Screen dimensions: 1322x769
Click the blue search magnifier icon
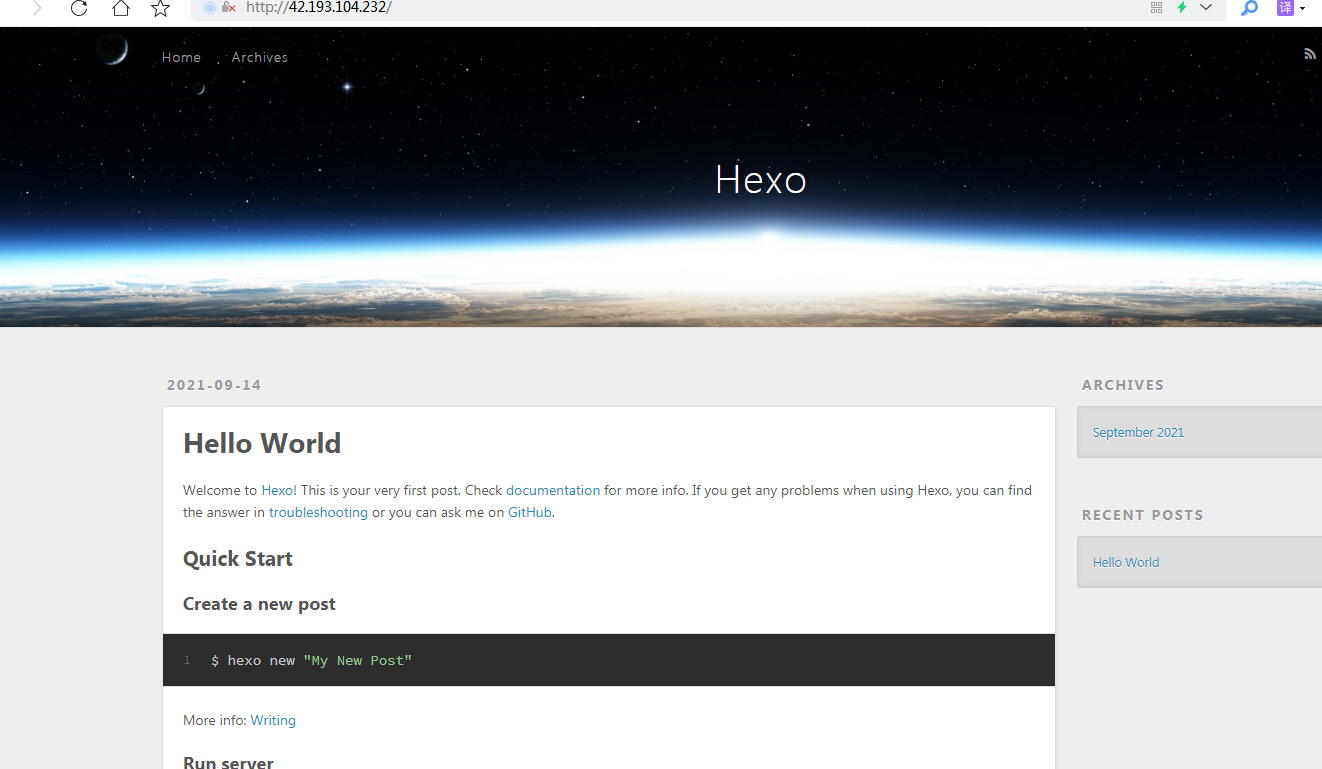[x=1249, y=8]
